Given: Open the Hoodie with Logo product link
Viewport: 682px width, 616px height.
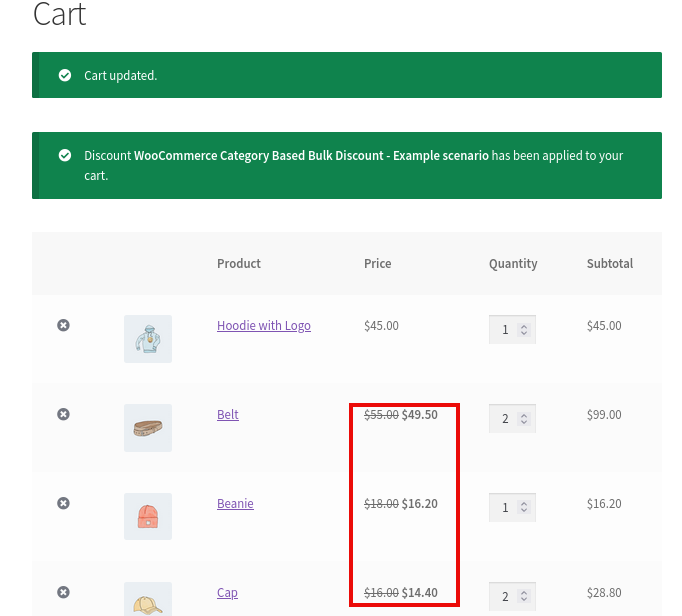Looking at the screenshot, I should tap(263, 326).
